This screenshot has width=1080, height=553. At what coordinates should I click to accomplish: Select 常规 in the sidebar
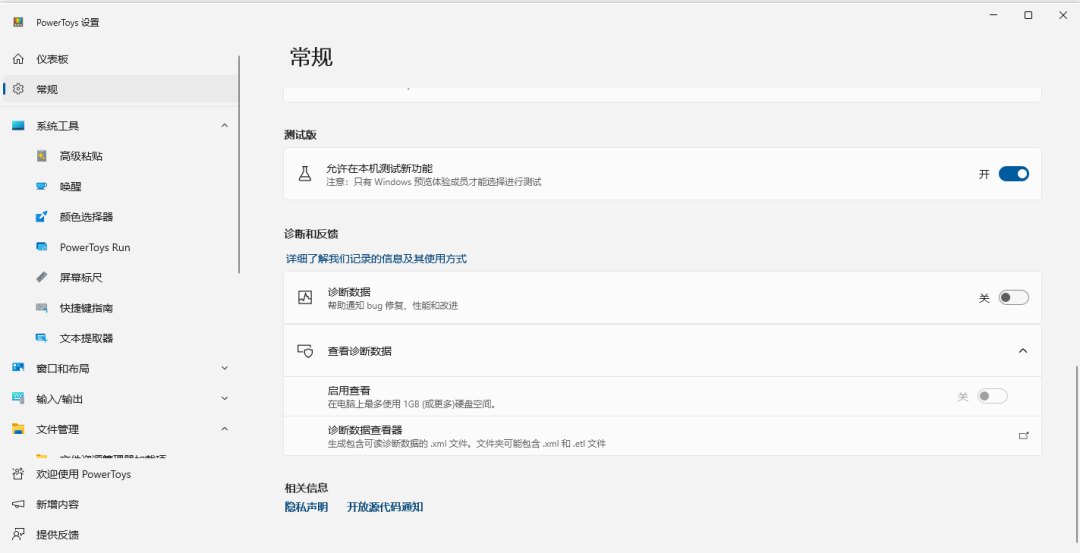point(121,90)
